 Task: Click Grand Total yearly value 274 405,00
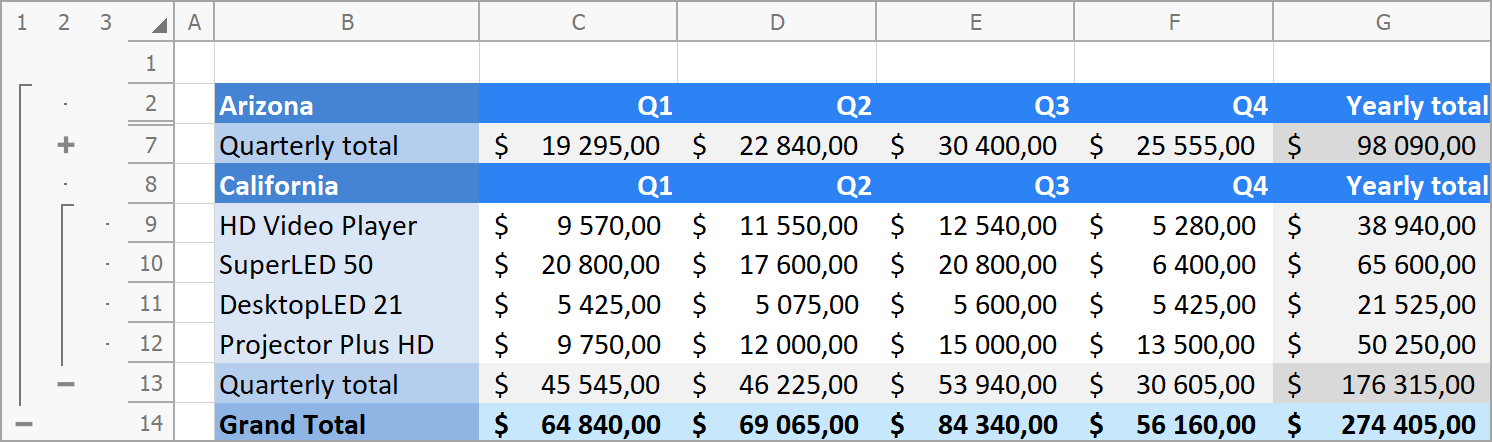click(x=1382, y=424)
